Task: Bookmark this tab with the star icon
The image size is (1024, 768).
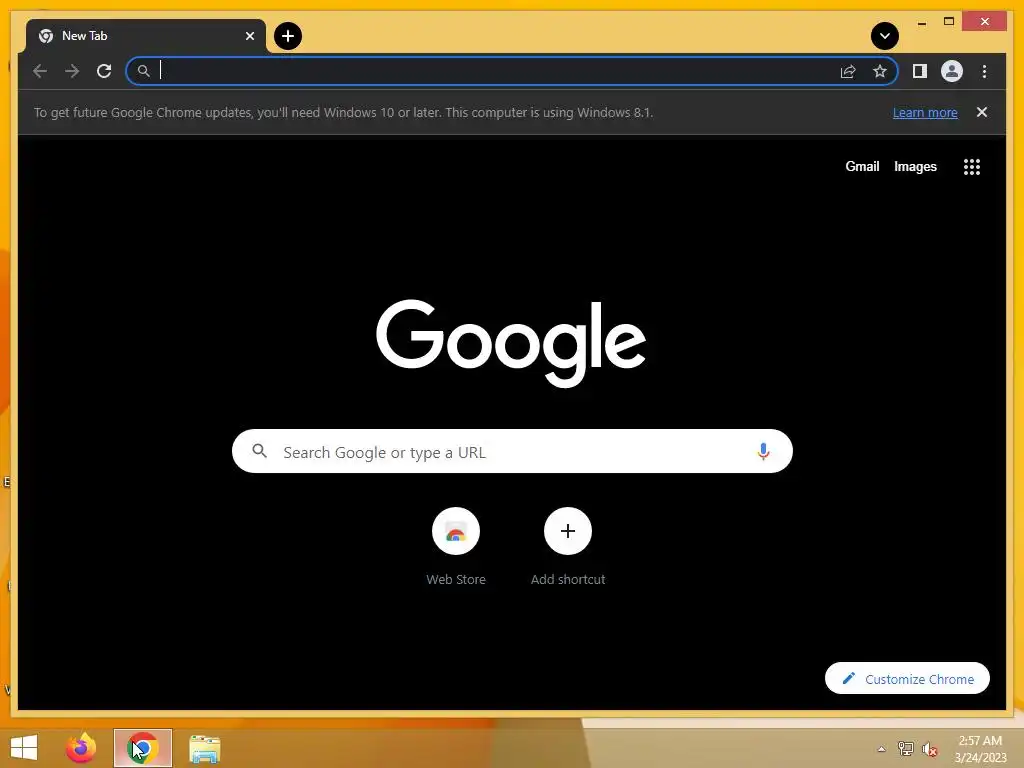Action: pos(880,71)
